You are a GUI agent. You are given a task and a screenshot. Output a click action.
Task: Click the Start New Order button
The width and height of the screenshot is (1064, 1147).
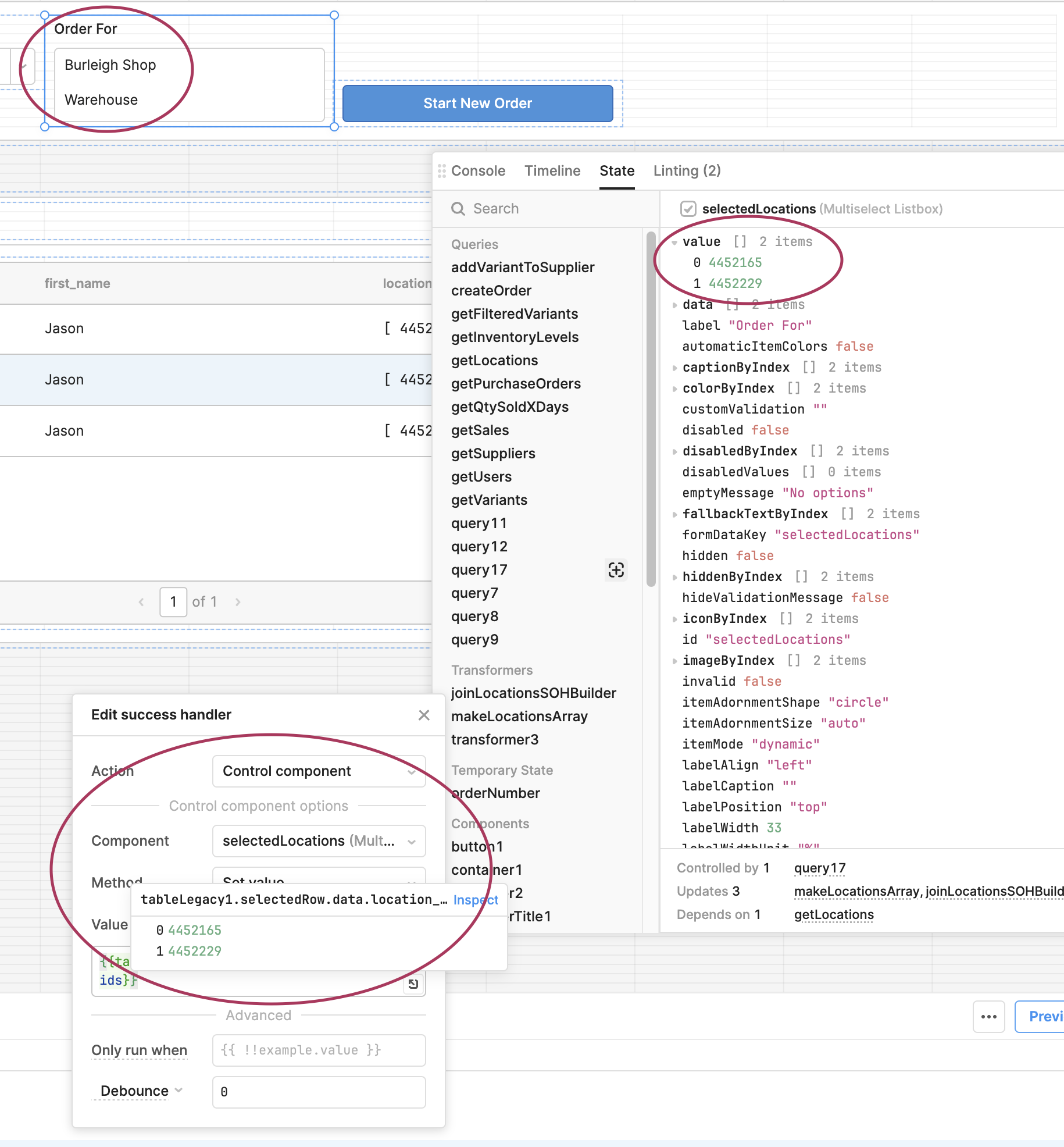(x=478, y=104)
